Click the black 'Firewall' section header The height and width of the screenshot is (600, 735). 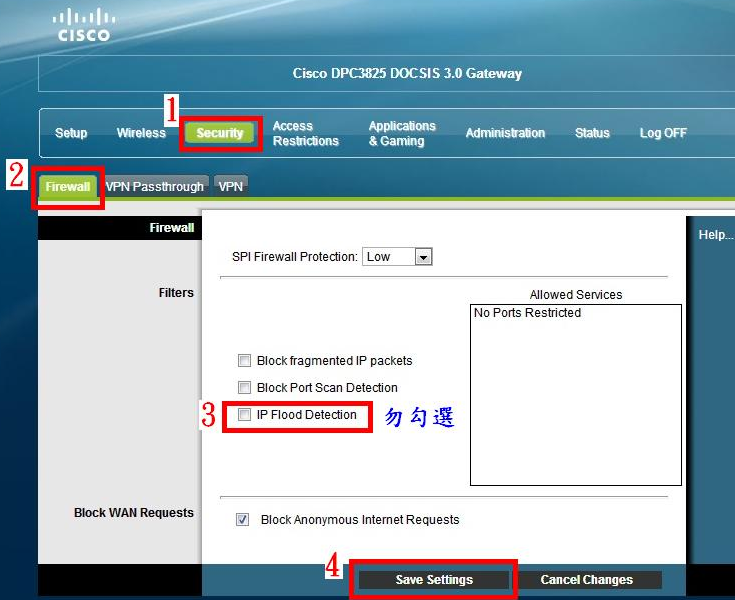pyautogui.click(x=120, y=228)
